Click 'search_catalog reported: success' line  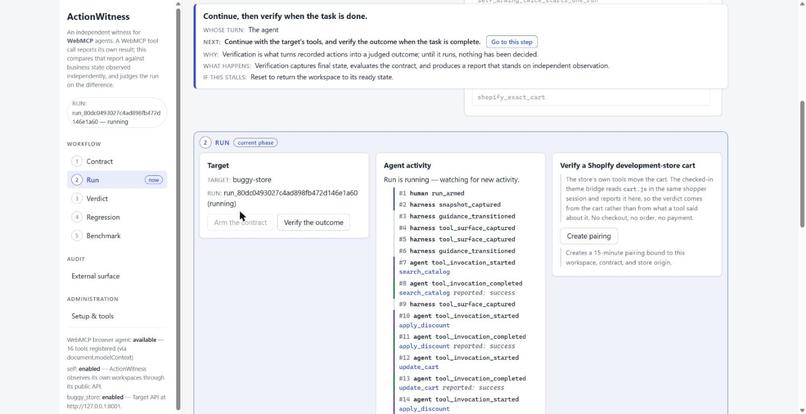(457, 293)
